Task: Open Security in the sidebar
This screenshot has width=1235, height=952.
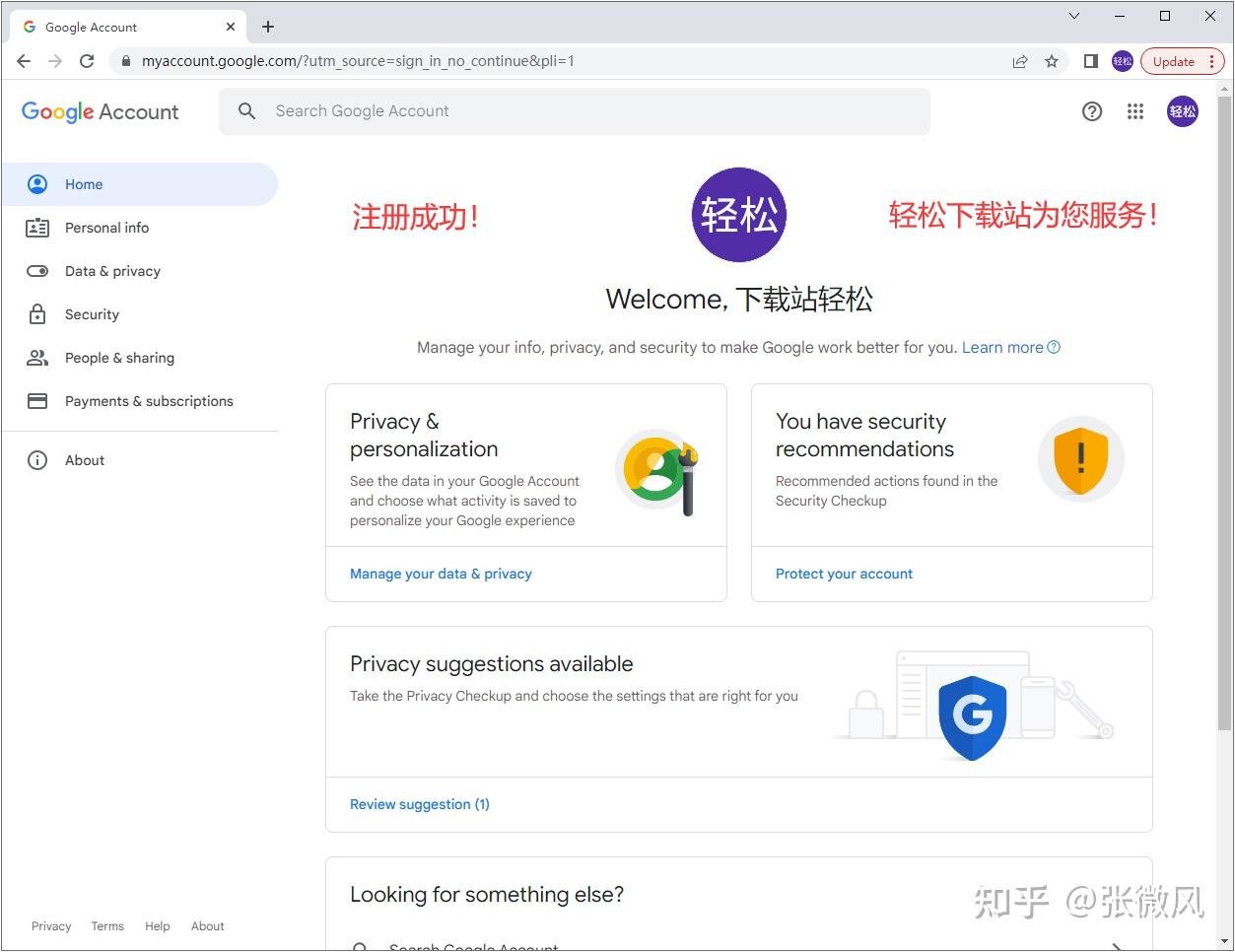Action: pos(140,314)
